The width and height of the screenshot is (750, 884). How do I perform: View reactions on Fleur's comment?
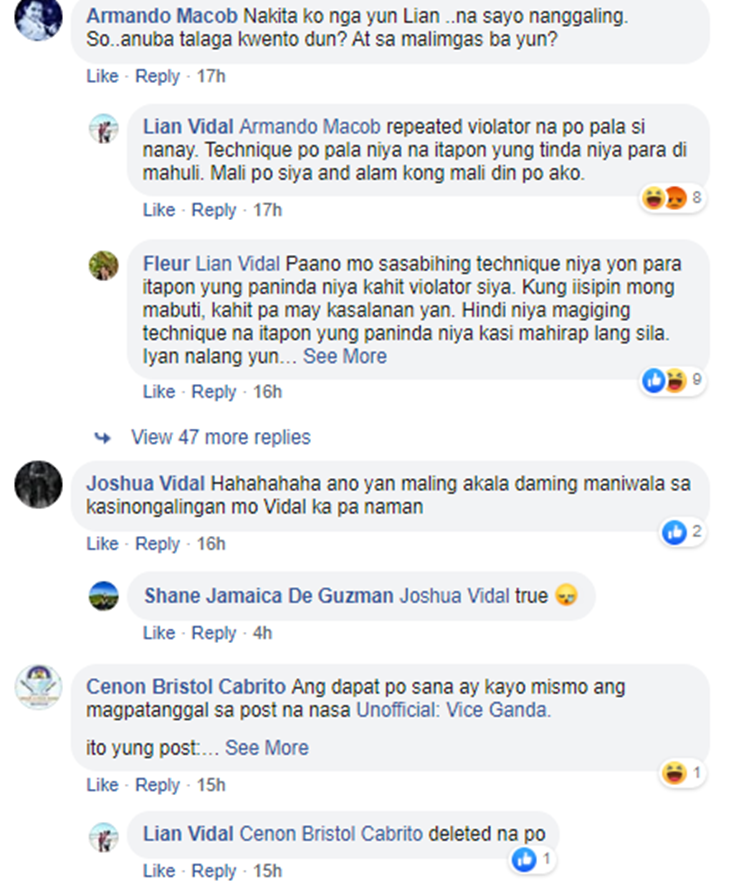click(x=672, y=381)
